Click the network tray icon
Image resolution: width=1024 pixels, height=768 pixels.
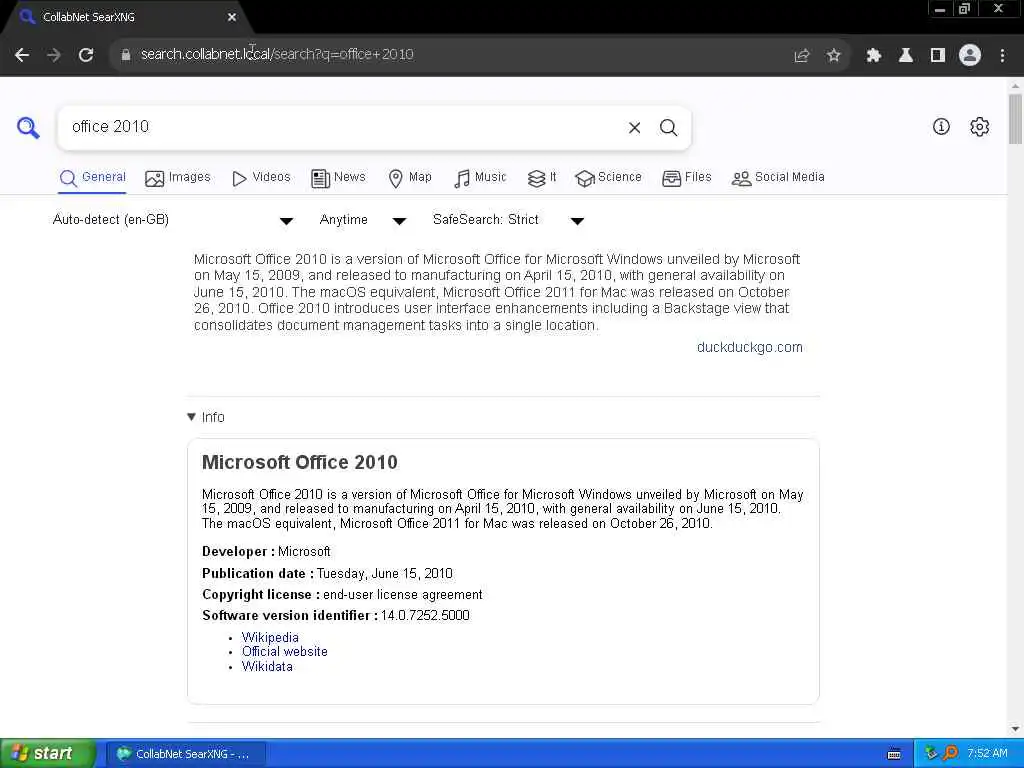[931, 754]
